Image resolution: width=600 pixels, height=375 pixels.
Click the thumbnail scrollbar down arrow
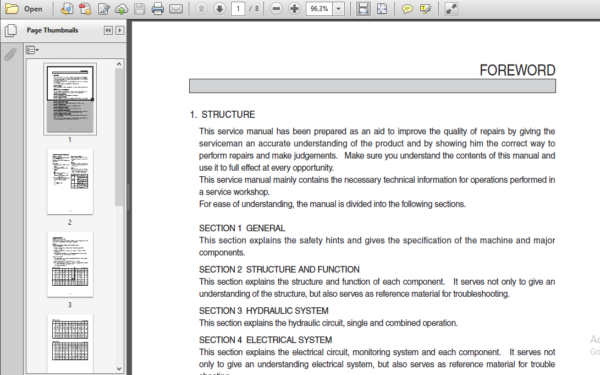click(x=119, y=368)
